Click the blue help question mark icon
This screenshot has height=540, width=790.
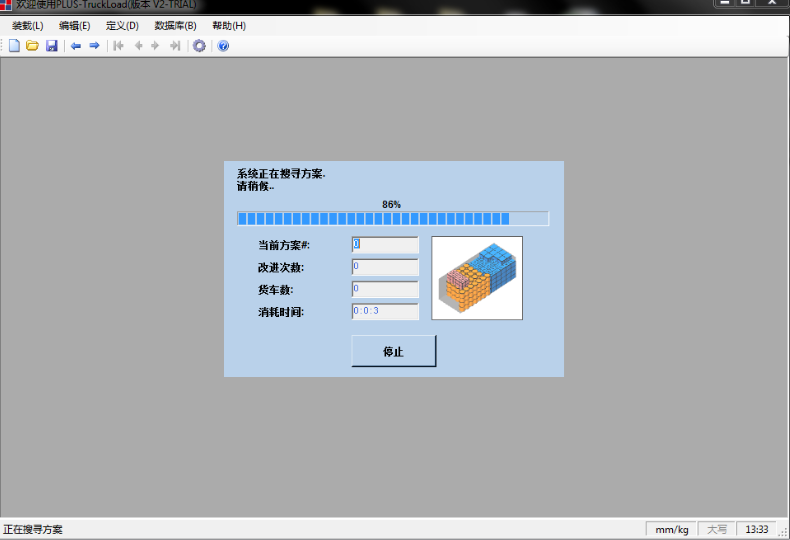click(x=223, y=46)
